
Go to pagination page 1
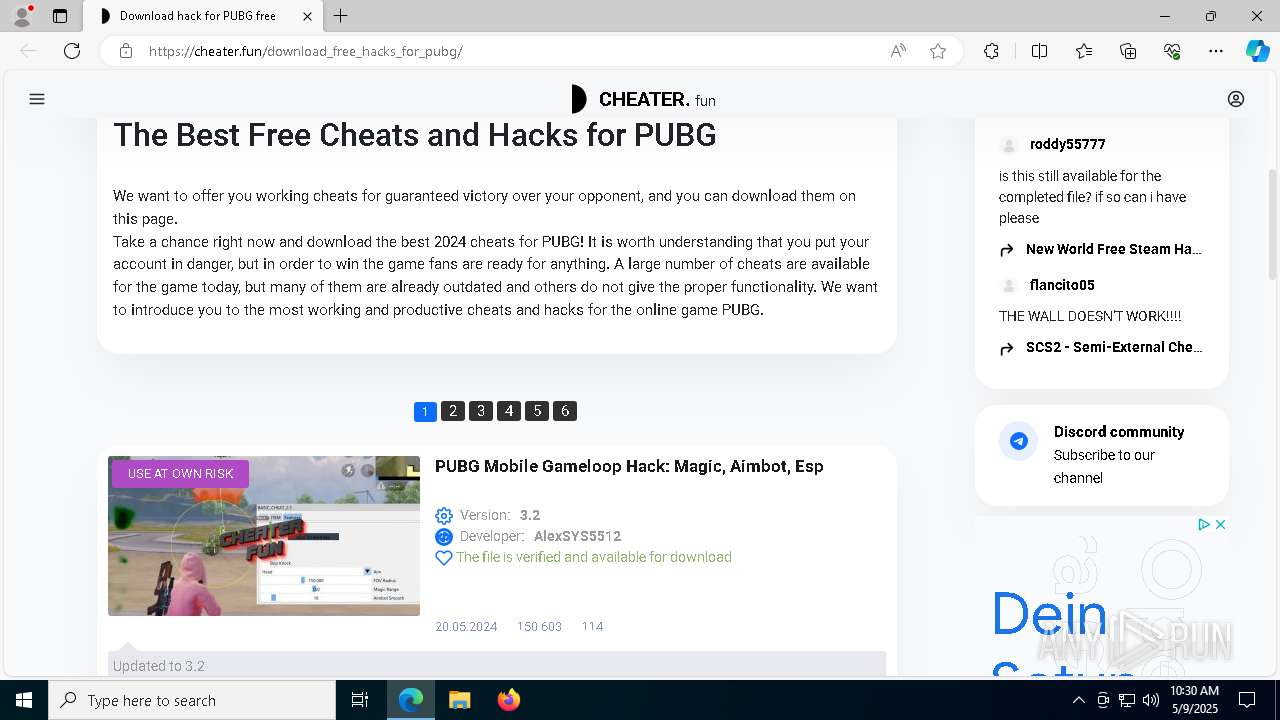tap(425, 411)
